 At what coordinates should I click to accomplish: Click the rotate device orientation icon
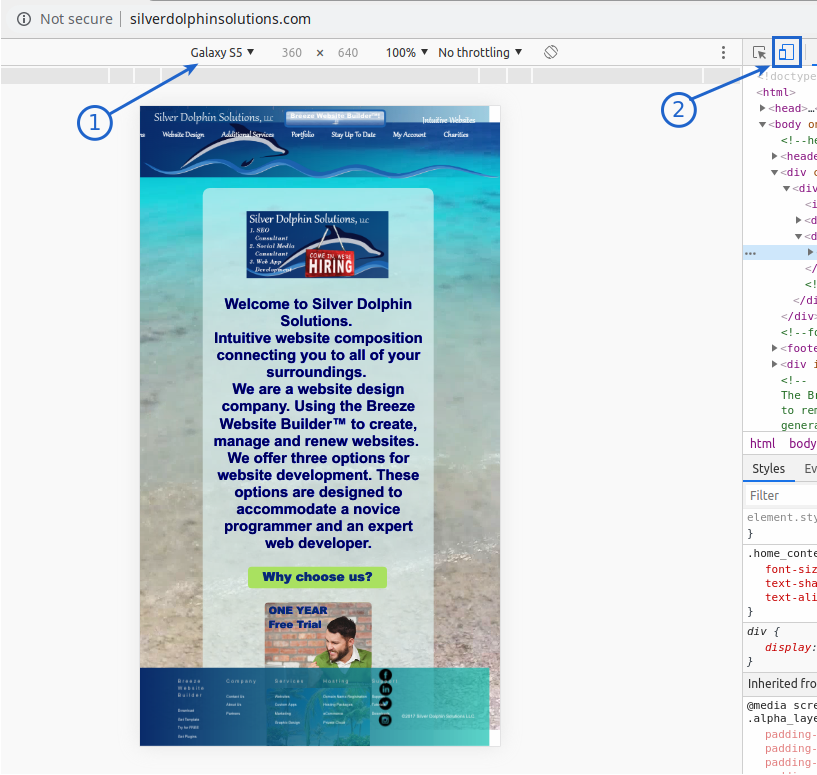[x=551, y=52]
